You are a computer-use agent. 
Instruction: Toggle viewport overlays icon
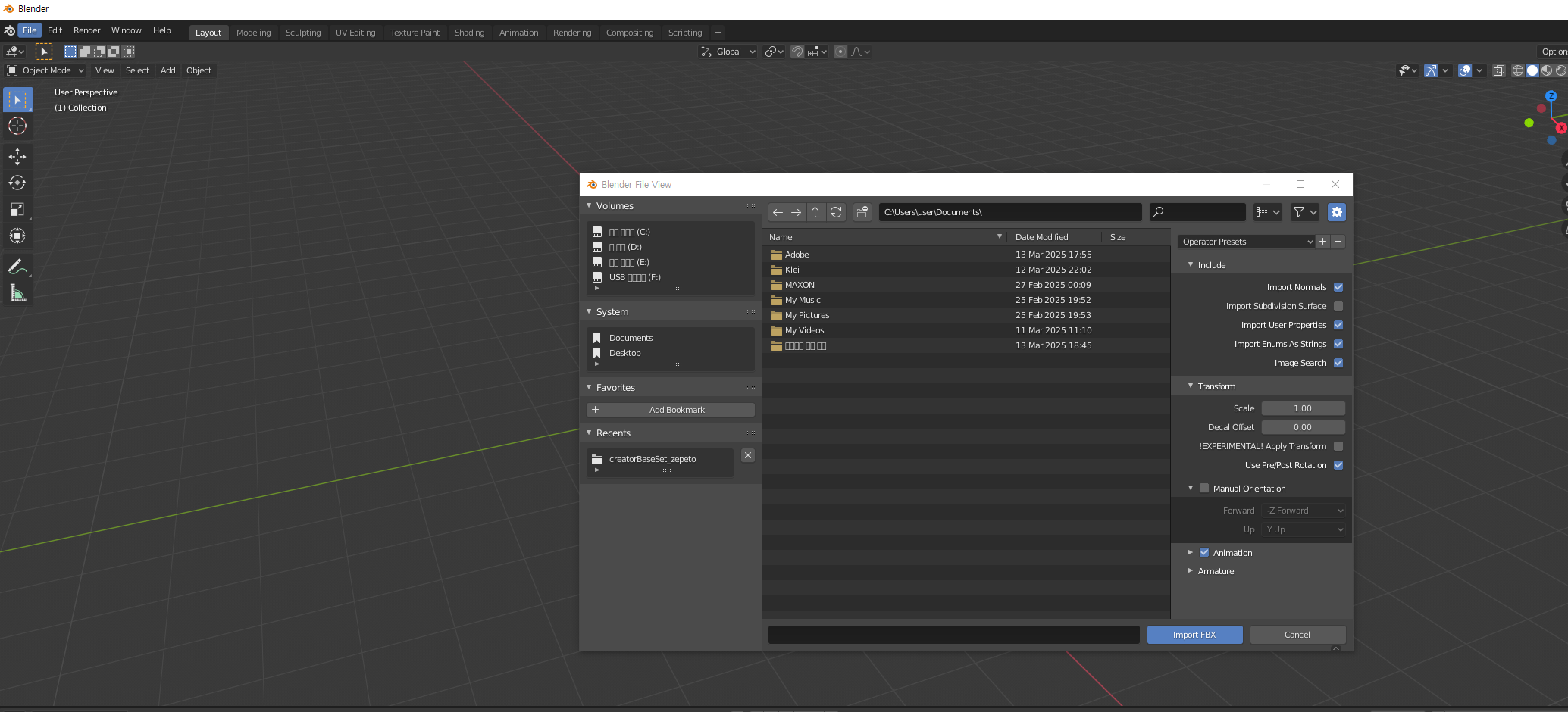click(x=1465, y=70)
